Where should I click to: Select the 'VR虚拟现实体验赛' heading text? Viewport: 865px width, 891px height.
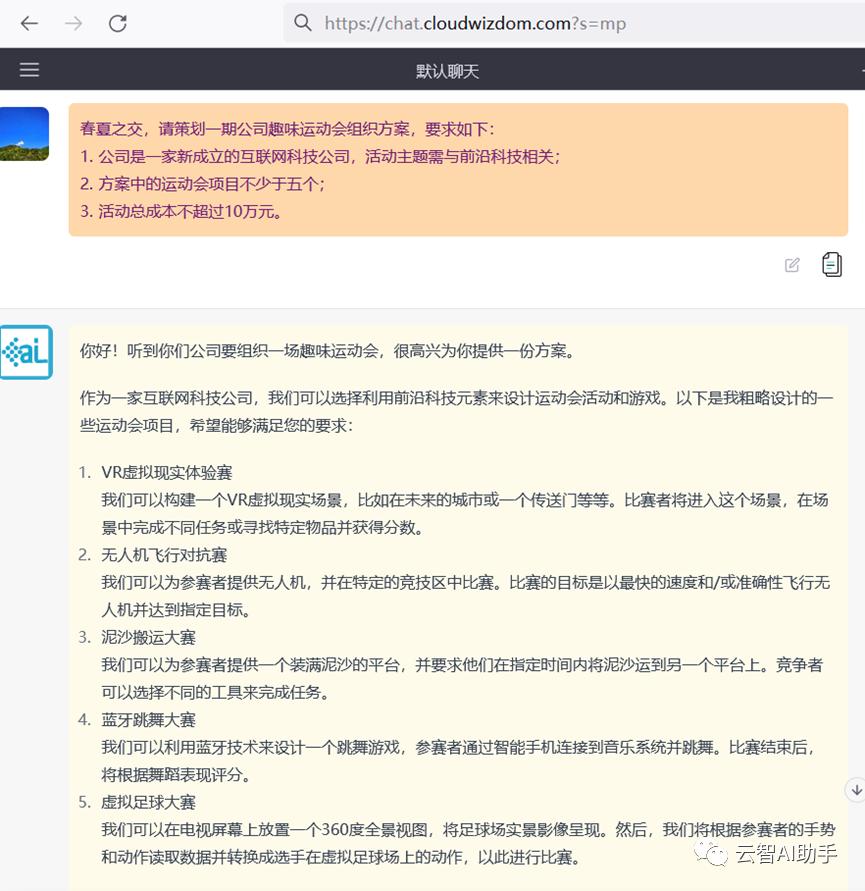pyautogui.click(x=172, y=472)
